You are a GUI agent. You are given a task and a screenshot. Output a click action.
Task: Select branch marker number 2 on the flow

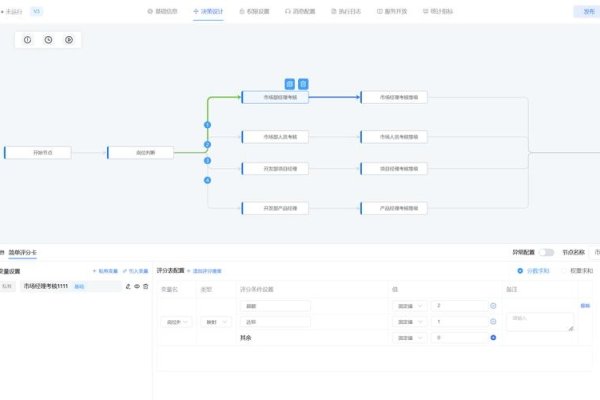click(x=207, y=145)
